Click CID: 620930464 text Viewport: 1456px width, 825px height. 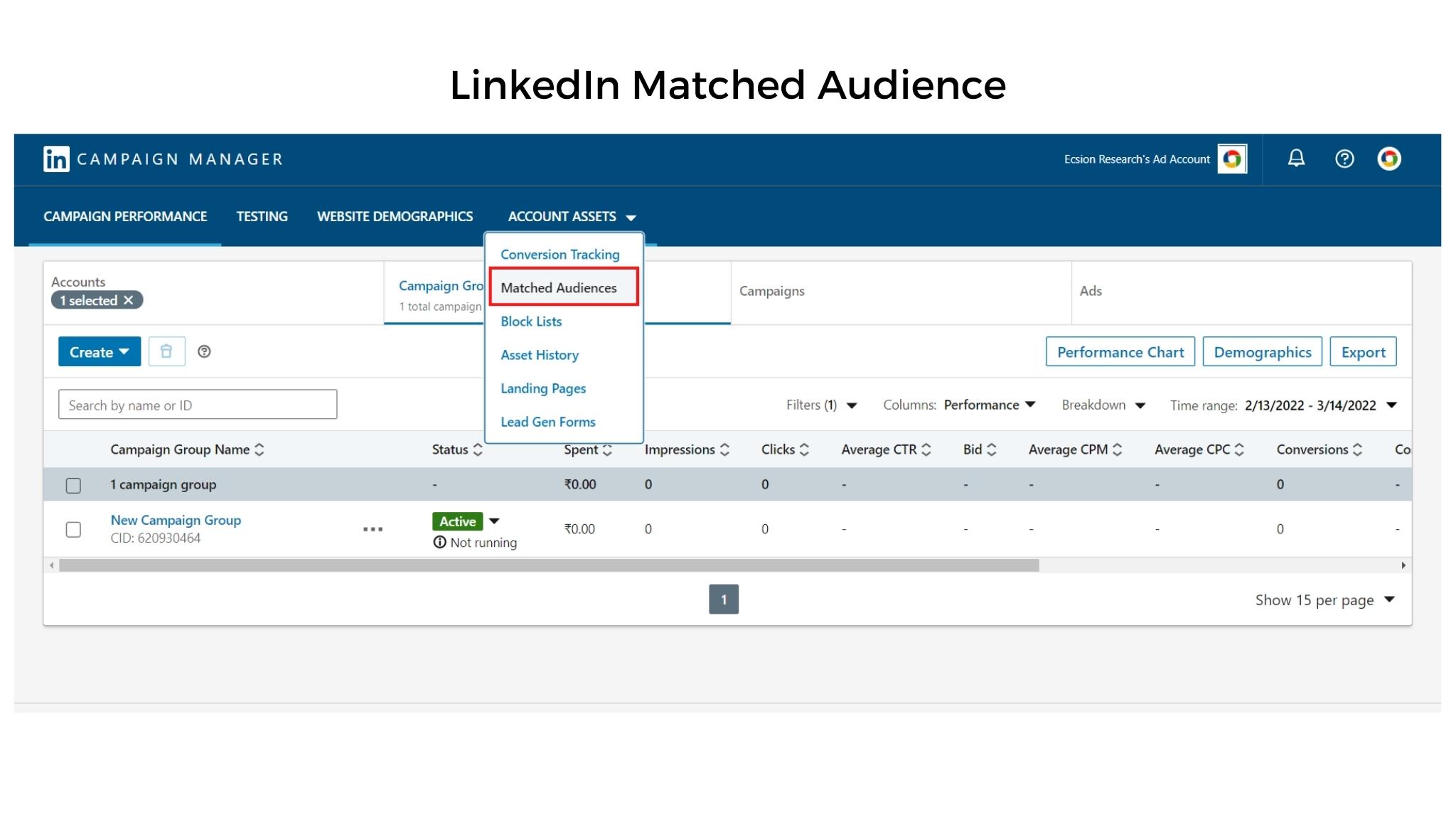156,538
